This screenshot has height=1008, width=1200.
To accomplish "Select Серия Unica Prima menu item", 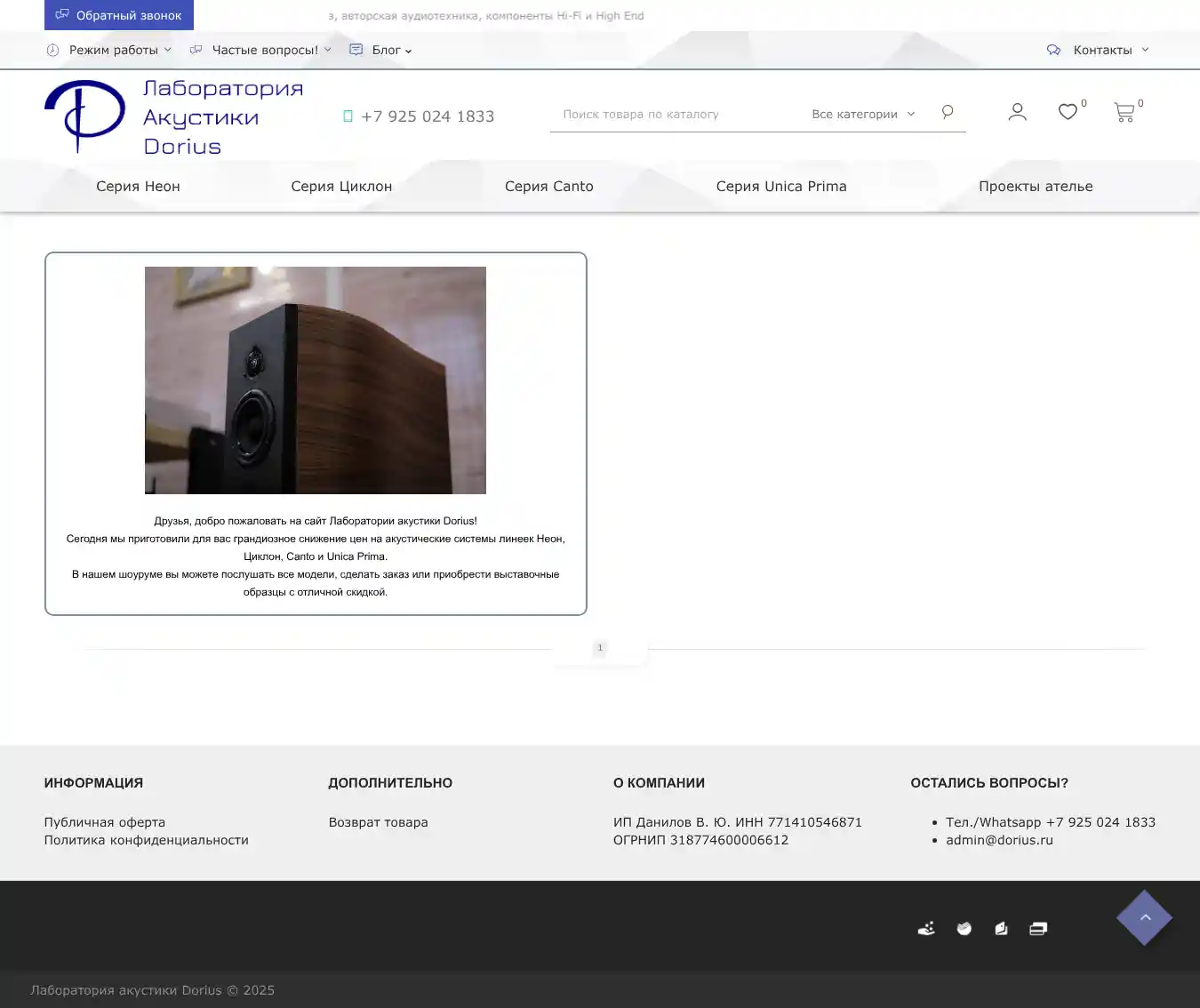I will pyautogui.click(x=780, y=187).
